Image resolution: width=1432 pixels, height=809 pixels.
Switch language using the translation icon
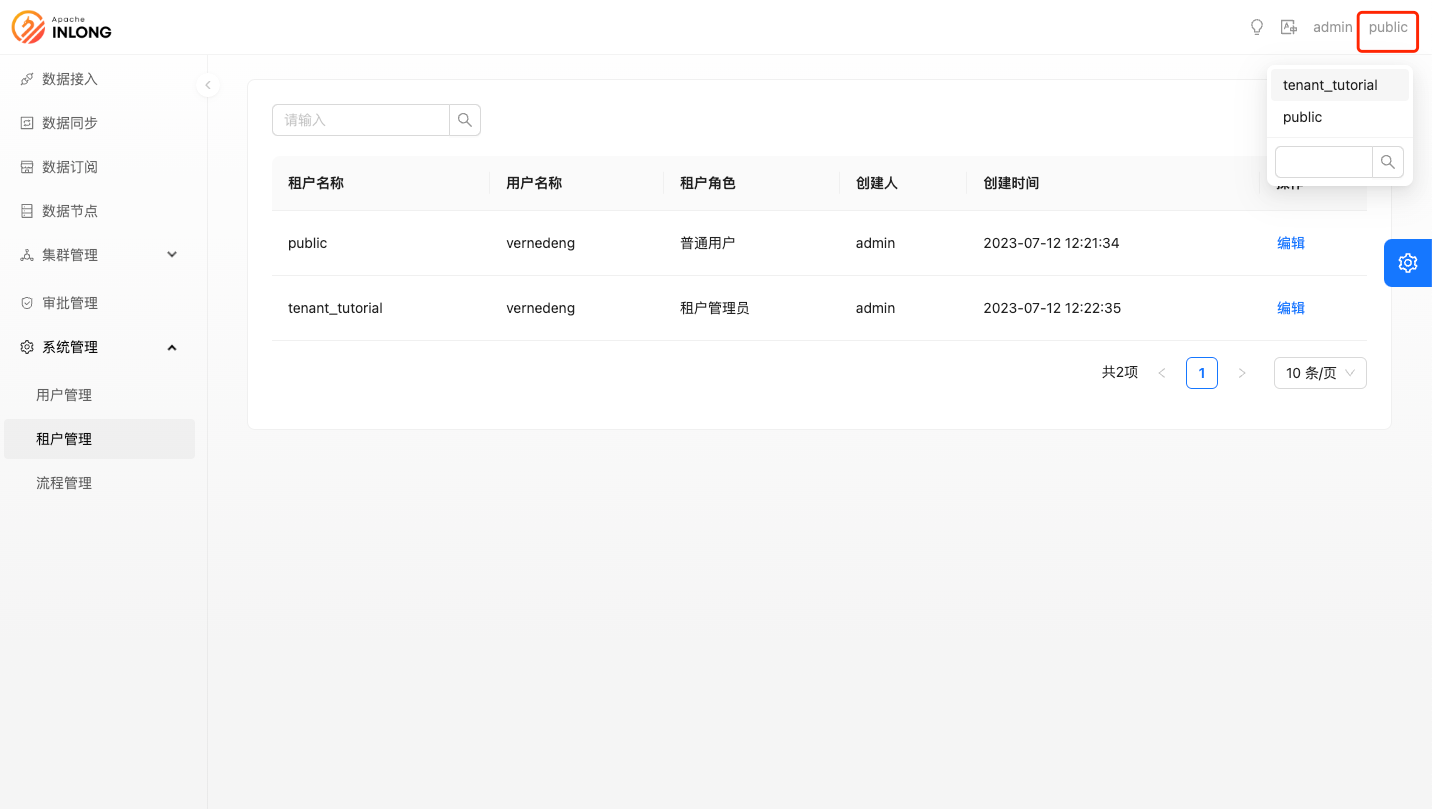pyautogui.click(x=1289, y=27)
